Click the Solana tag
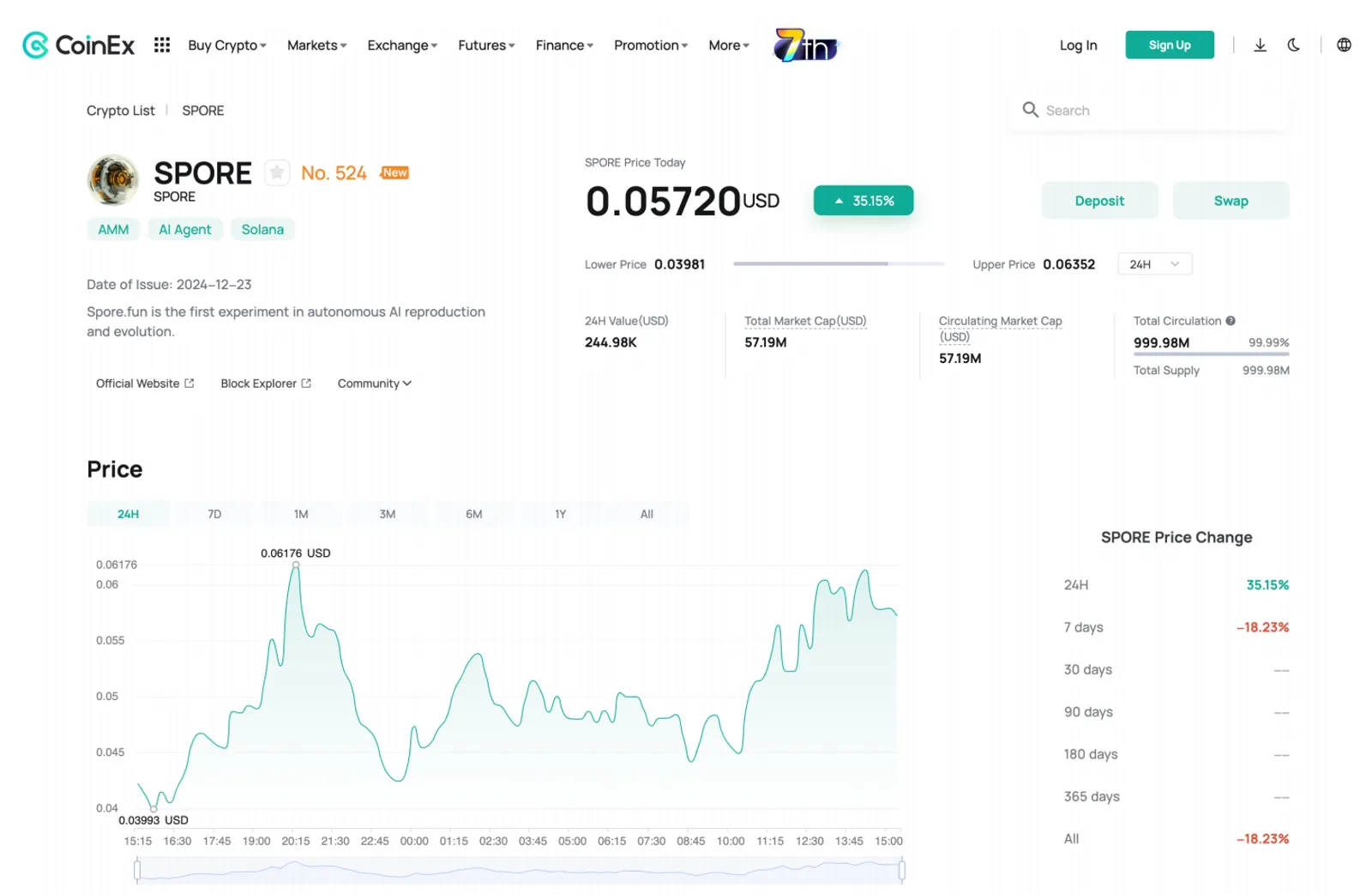 pyautogui.click(x=262, y=230)
